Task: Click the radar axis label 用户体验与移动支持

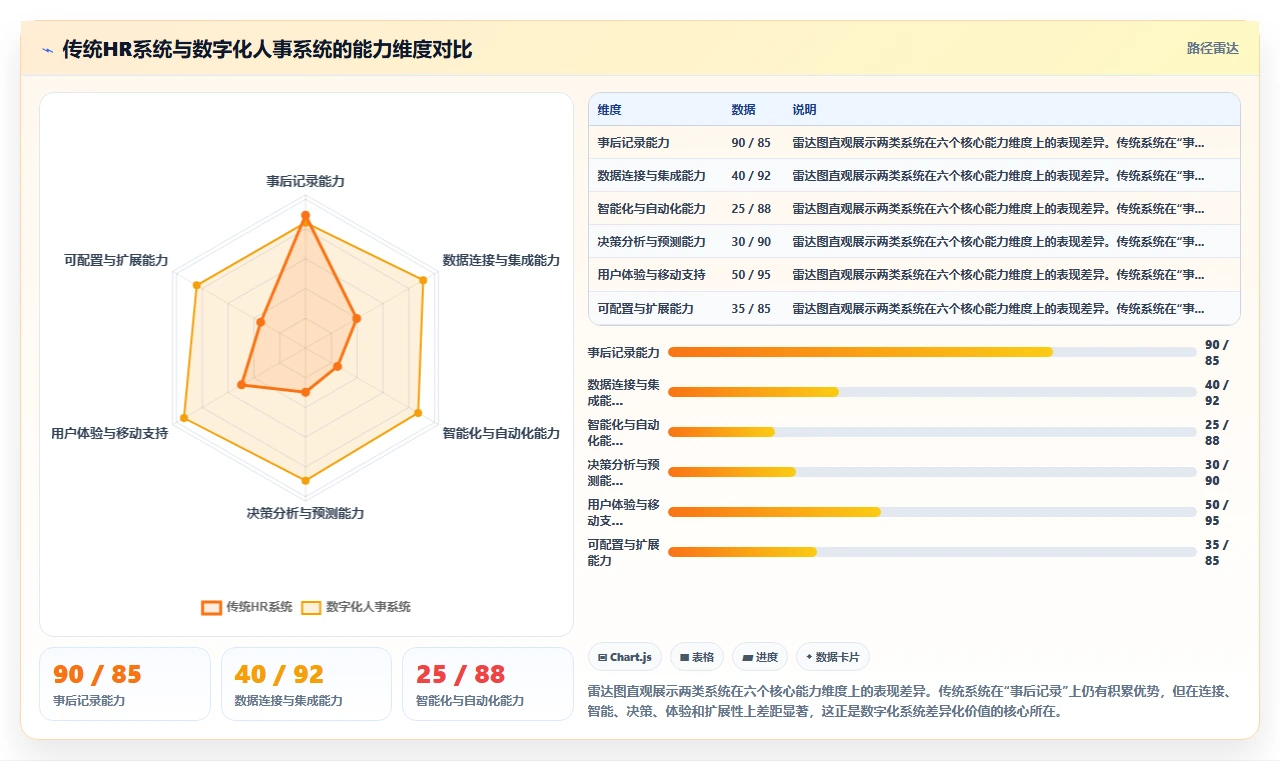Action: (110, 433)
